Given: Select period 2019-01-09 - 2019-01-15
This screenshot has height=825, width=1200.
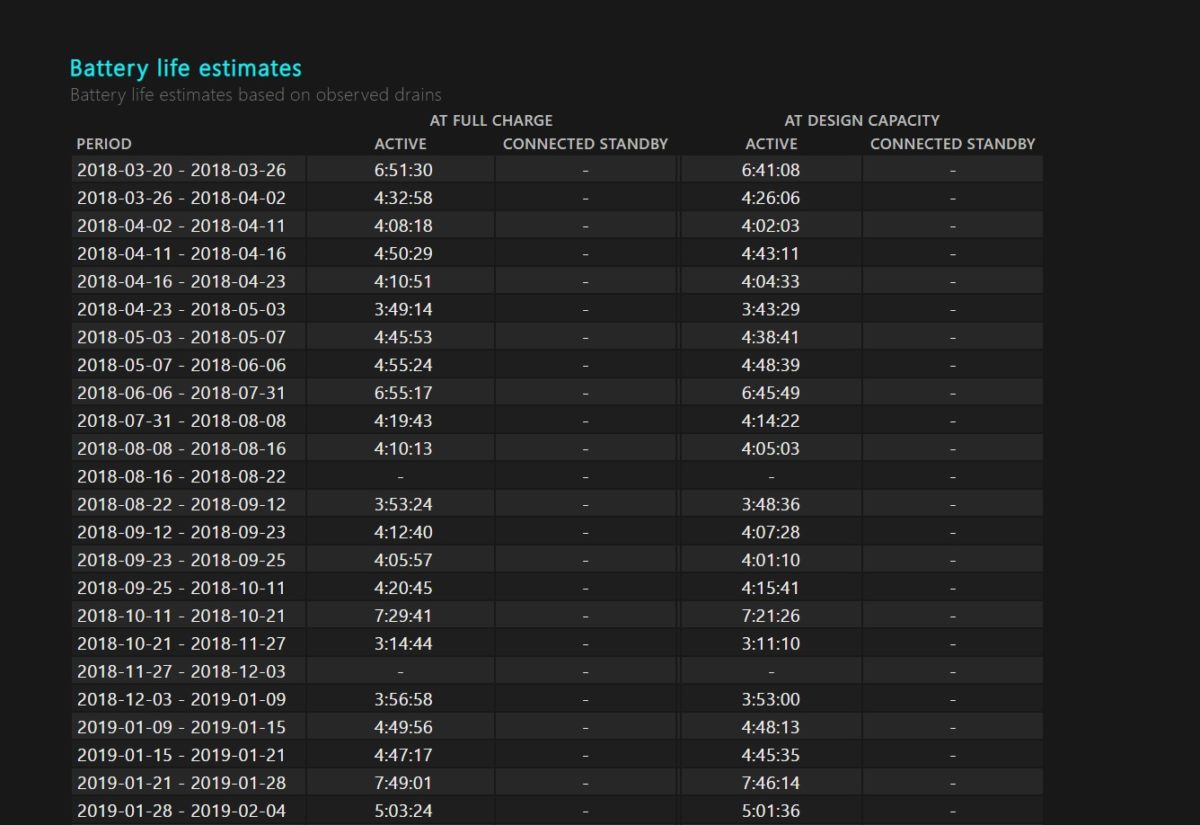Looking at the screenshot, I should coord(181,728).
